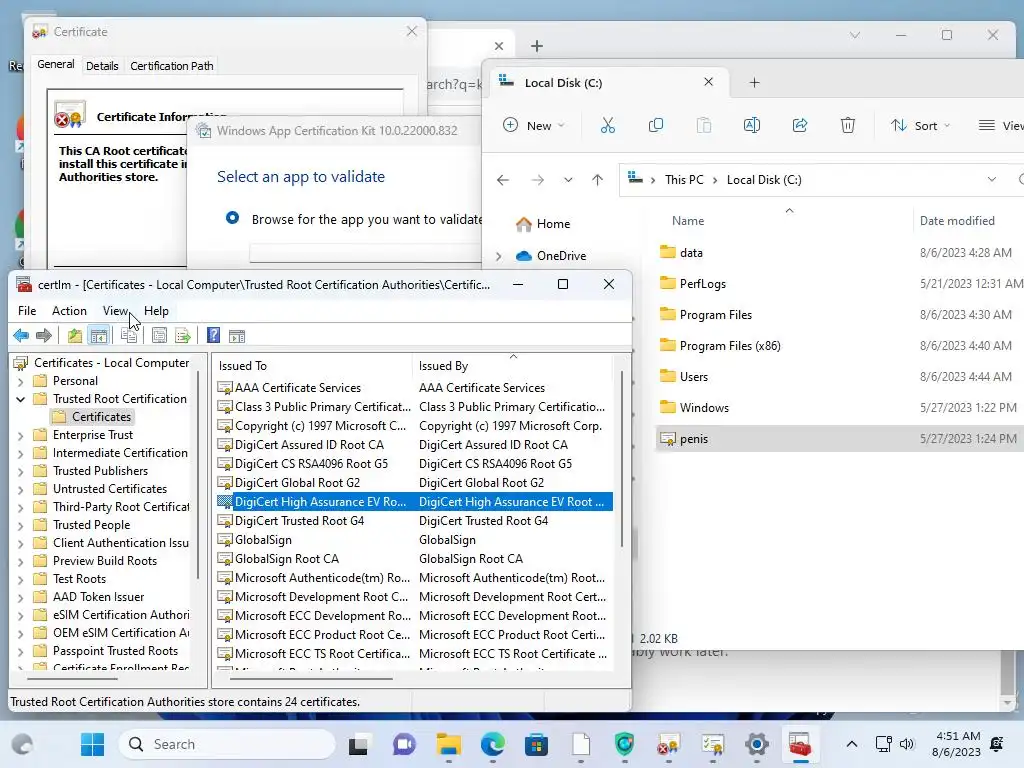1024x768 pixels.
Task: Select the AAA Certificate Services row
Action: coord(414,388)
